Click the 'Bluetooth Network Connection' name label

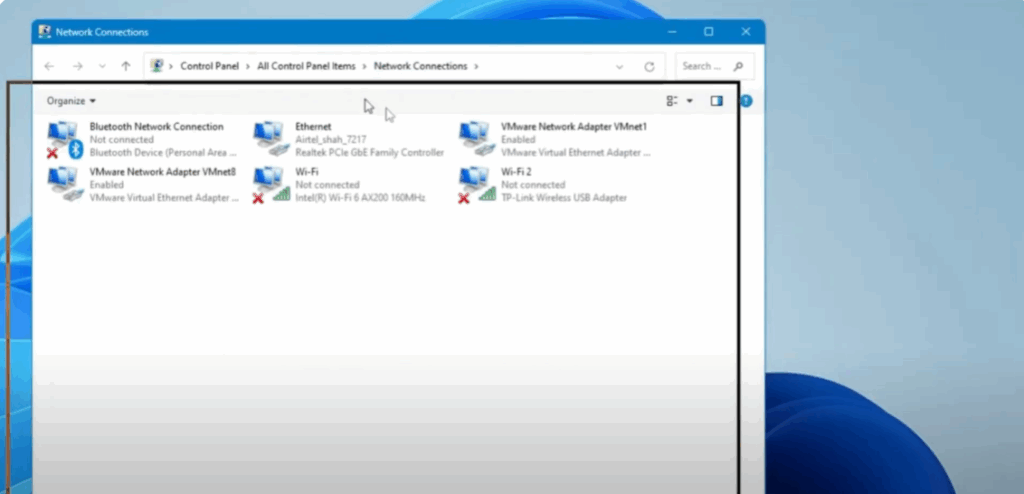click(x=157, y=126)
